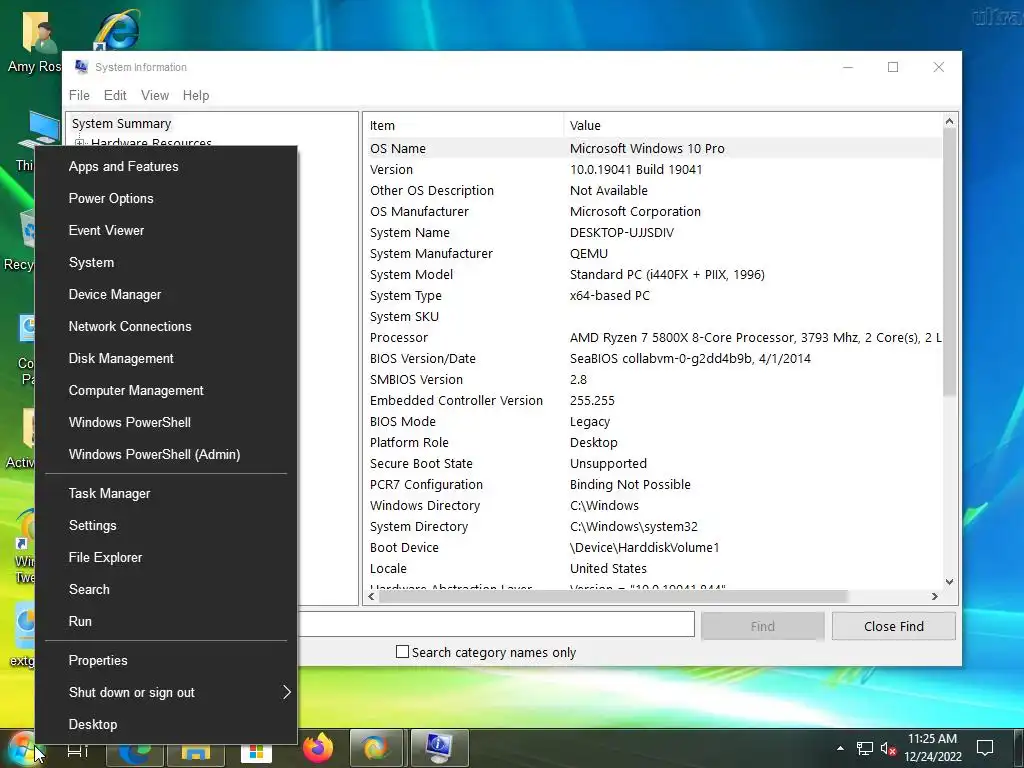Open Event Viewer
Screen dimensions: 1024x768
coord(166,231)
